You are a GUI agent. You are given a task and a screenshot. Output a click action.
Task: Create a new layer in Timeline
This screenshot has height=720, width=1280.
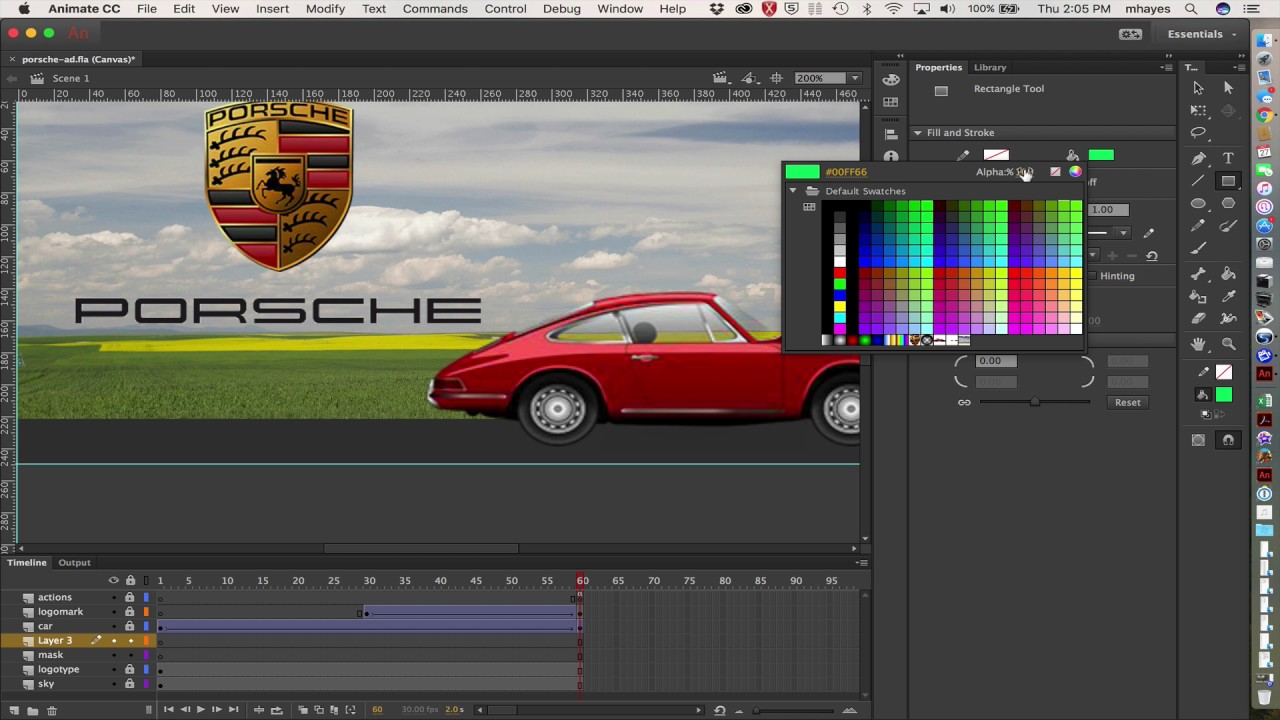(x=14, y=710)
